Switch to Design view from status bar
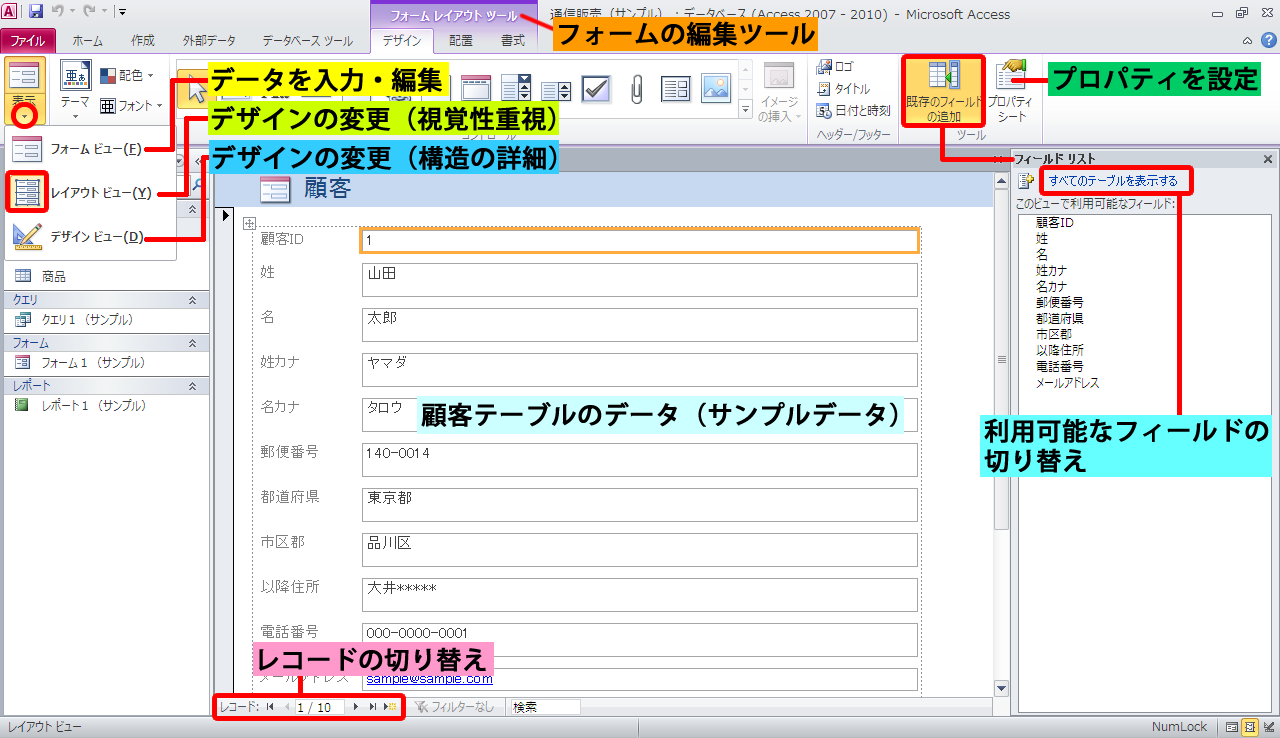The width and height of the screenshot is (1280, 738). pyautogui.click(x=1267, y=728)
